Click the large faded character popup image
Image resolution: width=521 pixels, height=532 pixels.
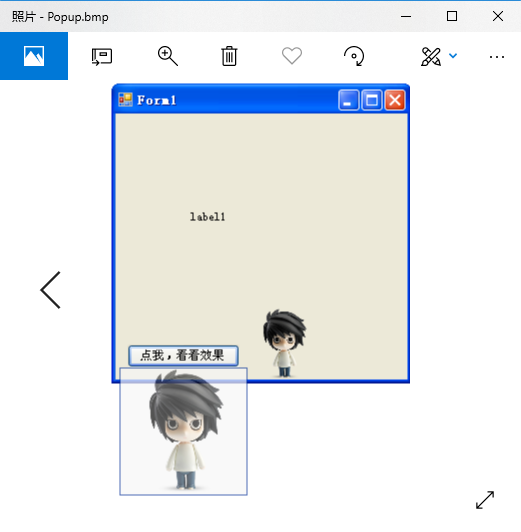pos(184,431)
